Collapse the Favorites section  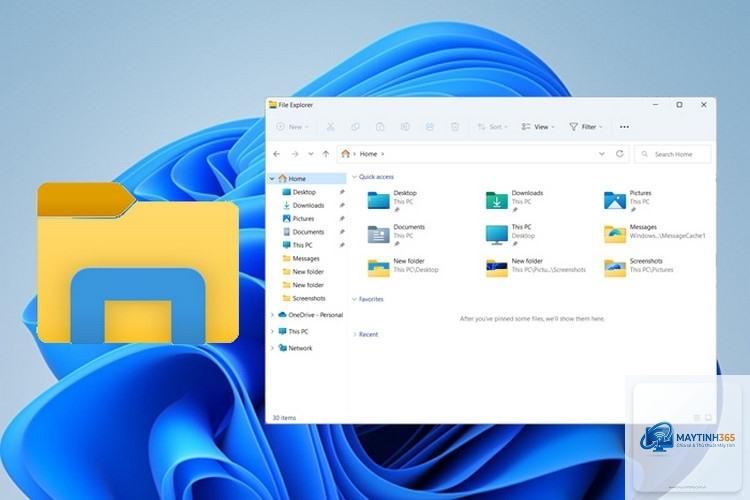tap(354, 299)
